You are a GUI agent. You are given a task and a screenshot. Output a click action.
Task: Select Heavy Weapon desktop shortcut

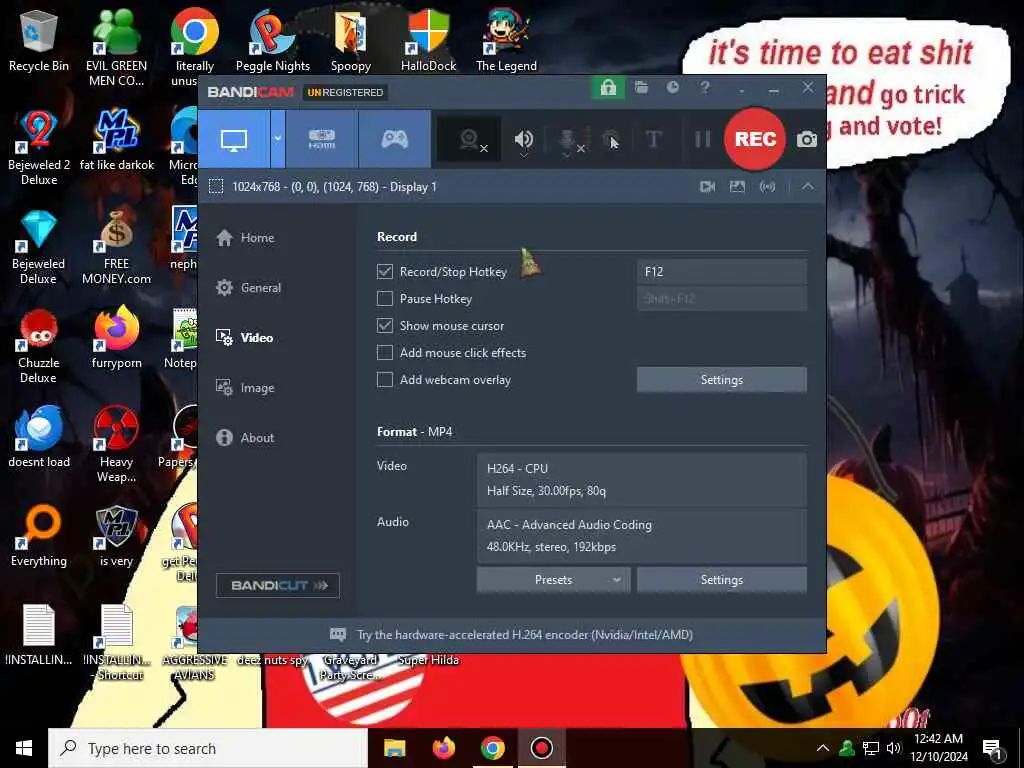116,445
